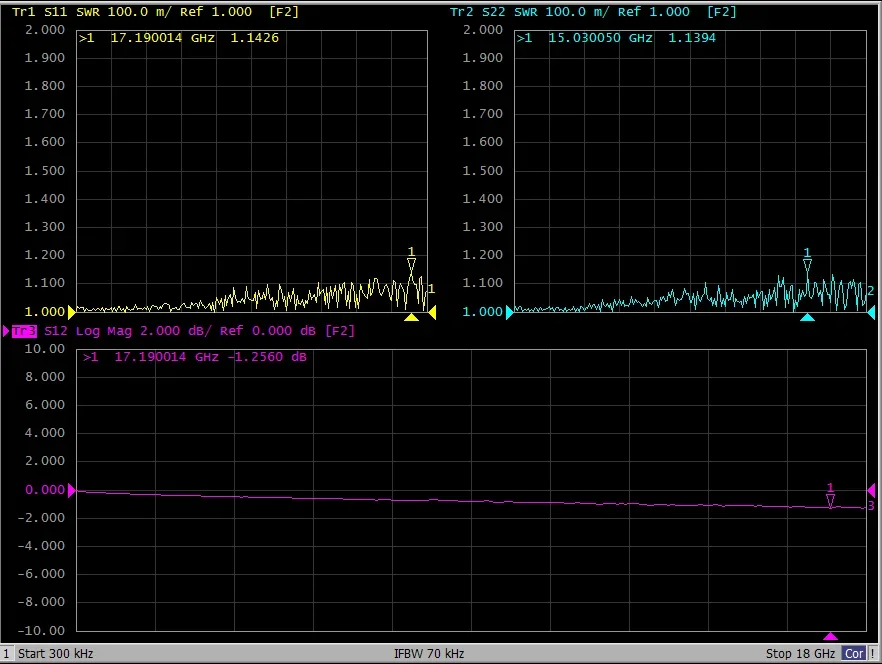The image size is (882, 664).
Task: Click the highlighted Tr3 trace label
Action: (24, 331)
